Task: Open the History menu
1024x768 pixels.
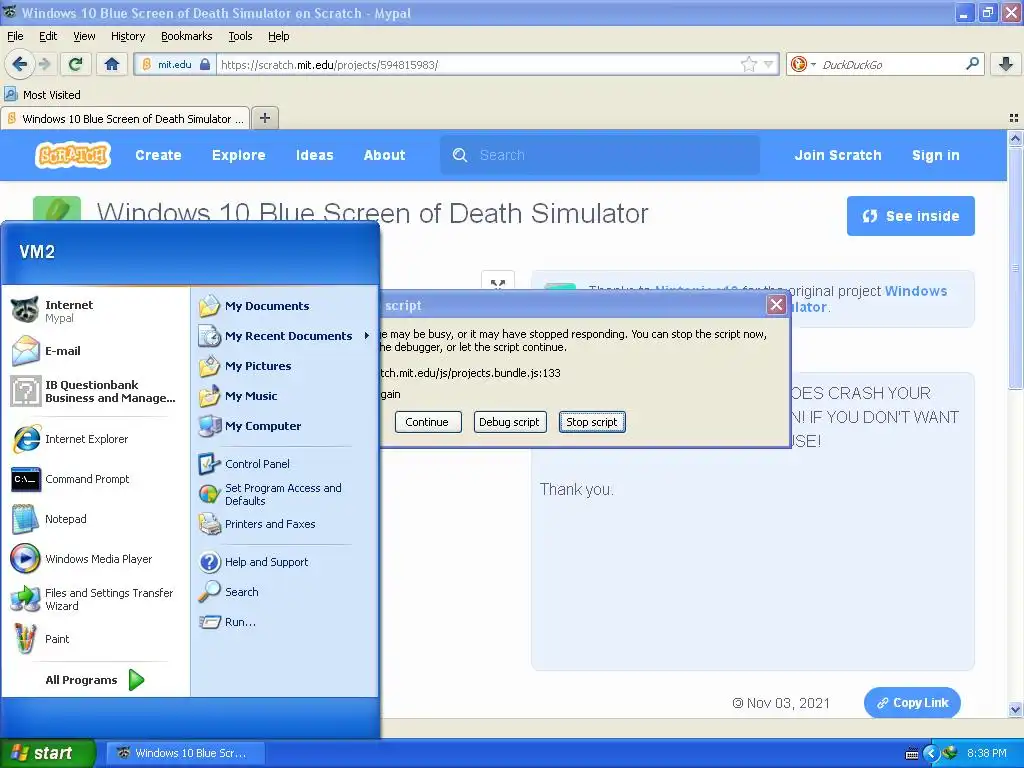Action: click(x=128, y=36)
